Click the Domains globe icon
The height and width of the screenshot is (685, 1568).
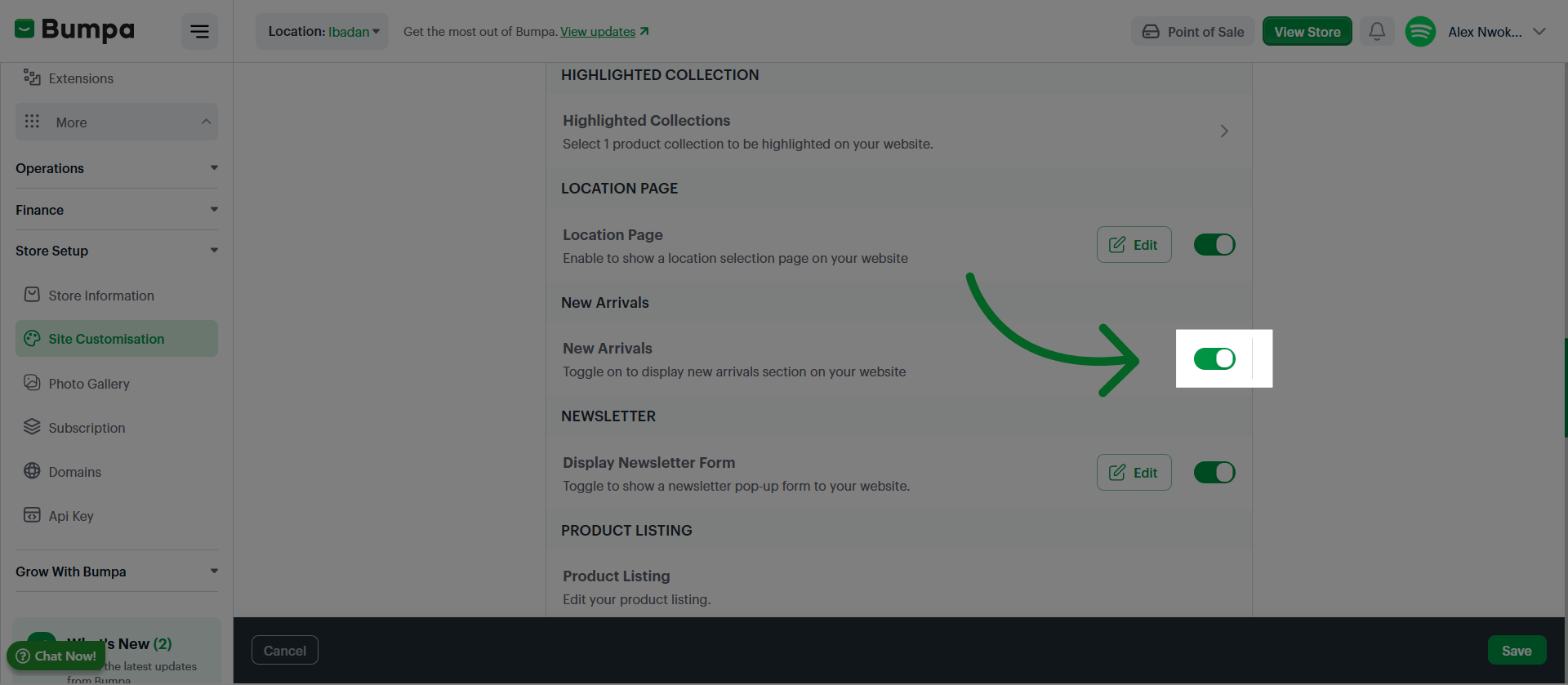[32, 471]
